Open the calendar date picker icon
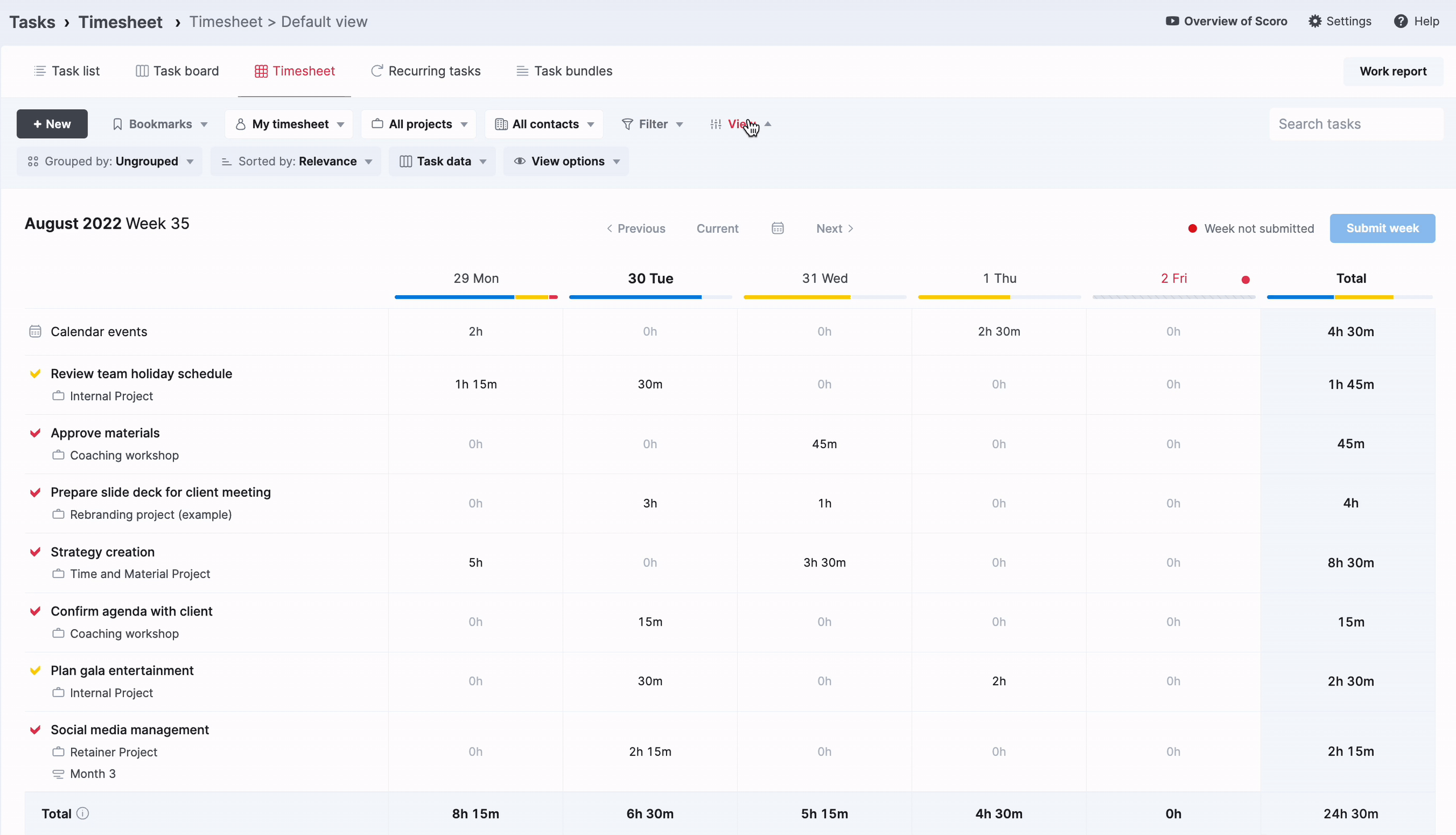Screen dimensions: 1456x835 pos(777,228)
